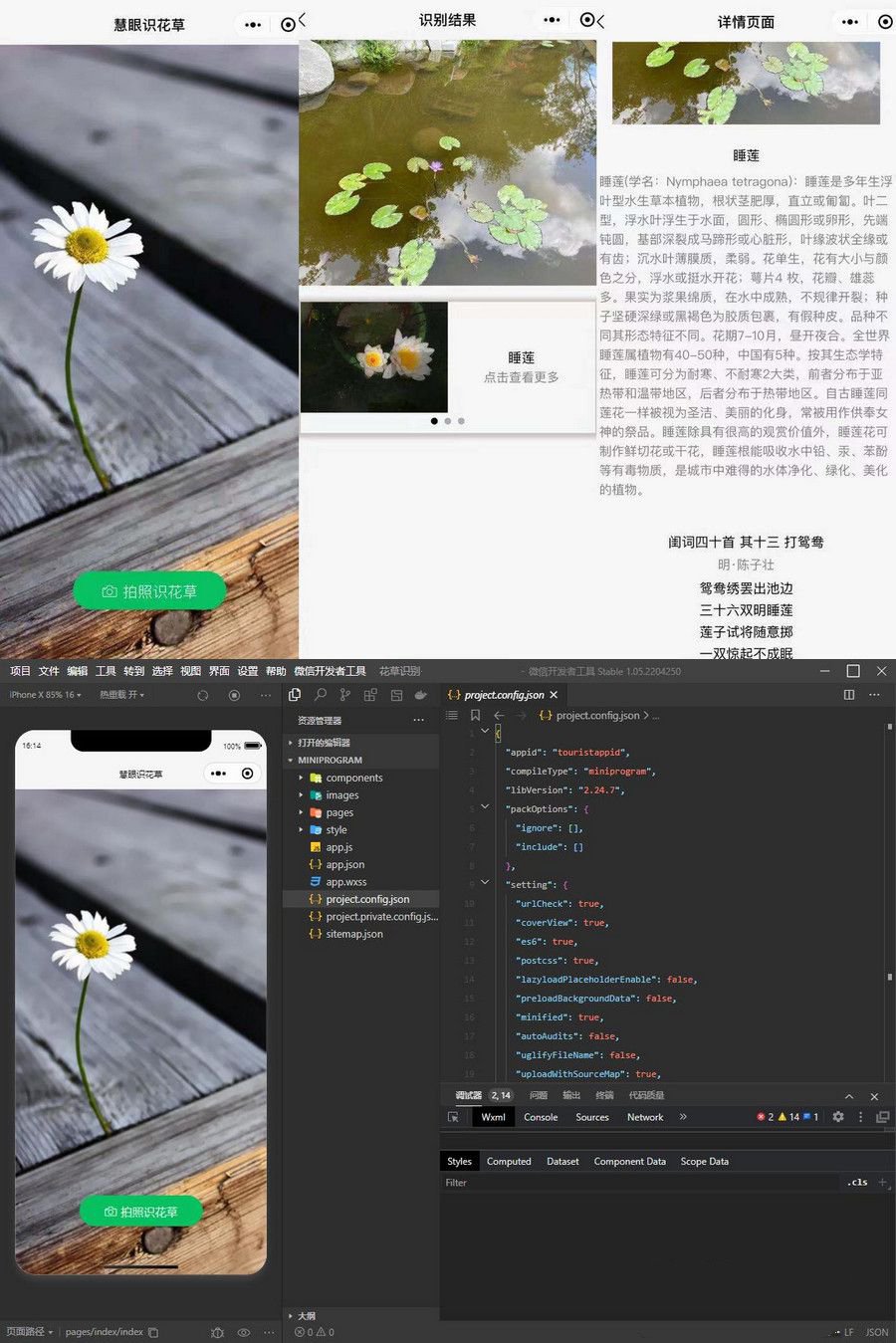
Task: Switch to the Component Data tab
Action: click(x=629, y=1161)
